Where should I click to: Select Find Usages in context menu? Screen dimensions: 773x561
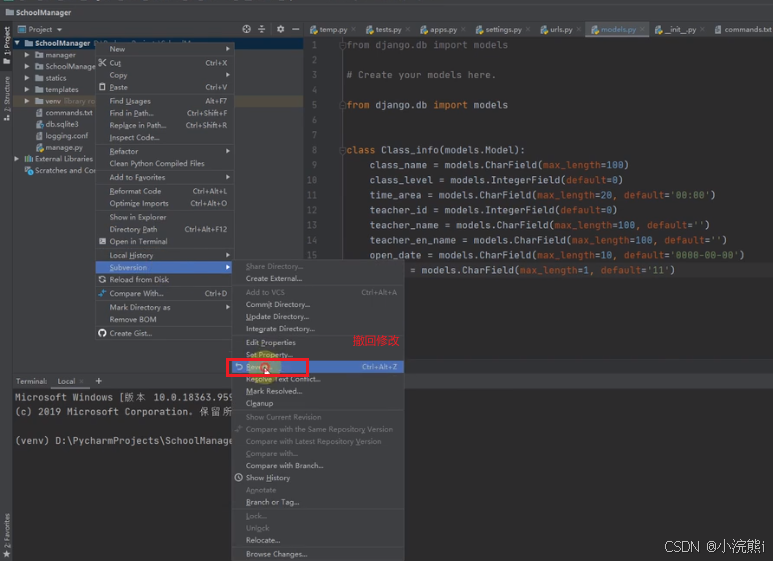164,101
